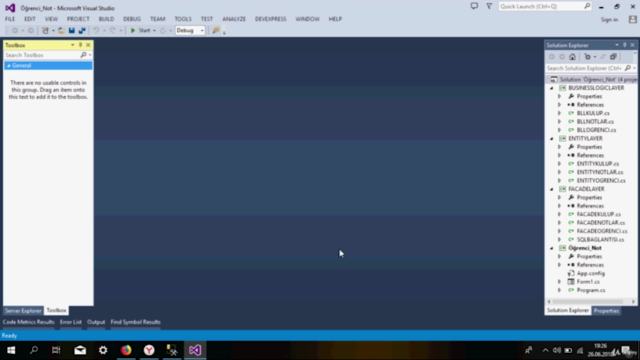
Task: Click Navigate Forward toolbar icon
Action: 31,31
